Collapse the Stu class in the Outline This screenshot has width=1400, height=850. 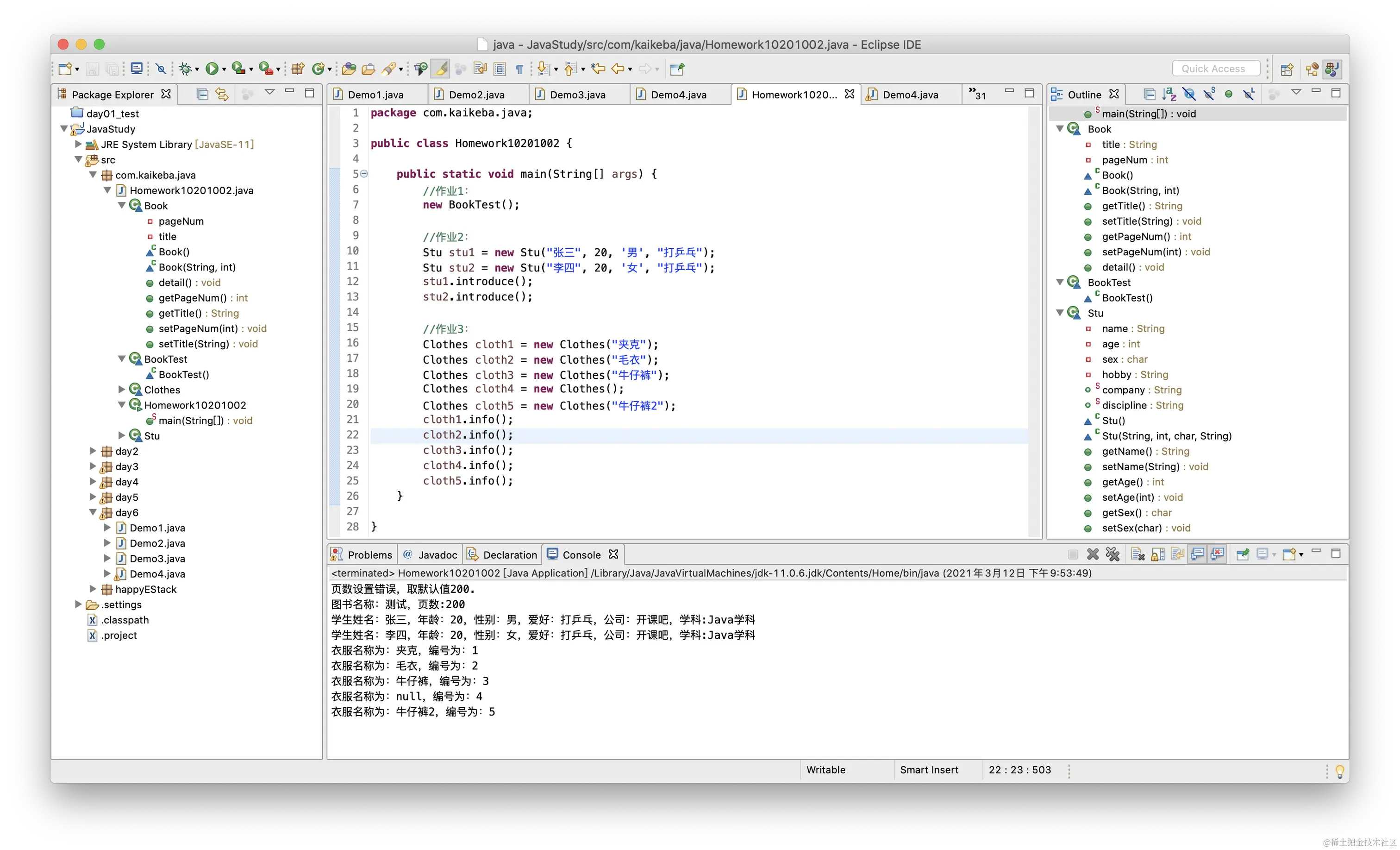(1060, 313)
